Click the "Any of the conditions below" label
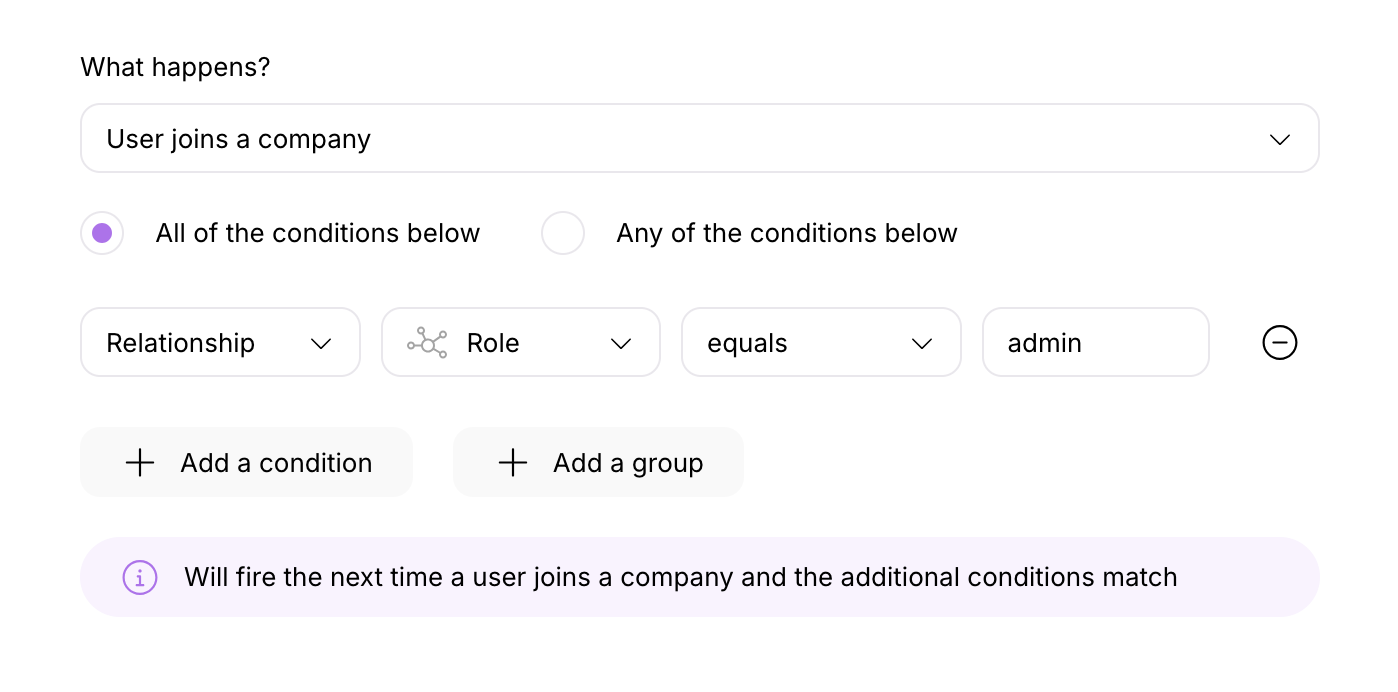This screenshot has height=692, width=1398. tap(786, 232)
